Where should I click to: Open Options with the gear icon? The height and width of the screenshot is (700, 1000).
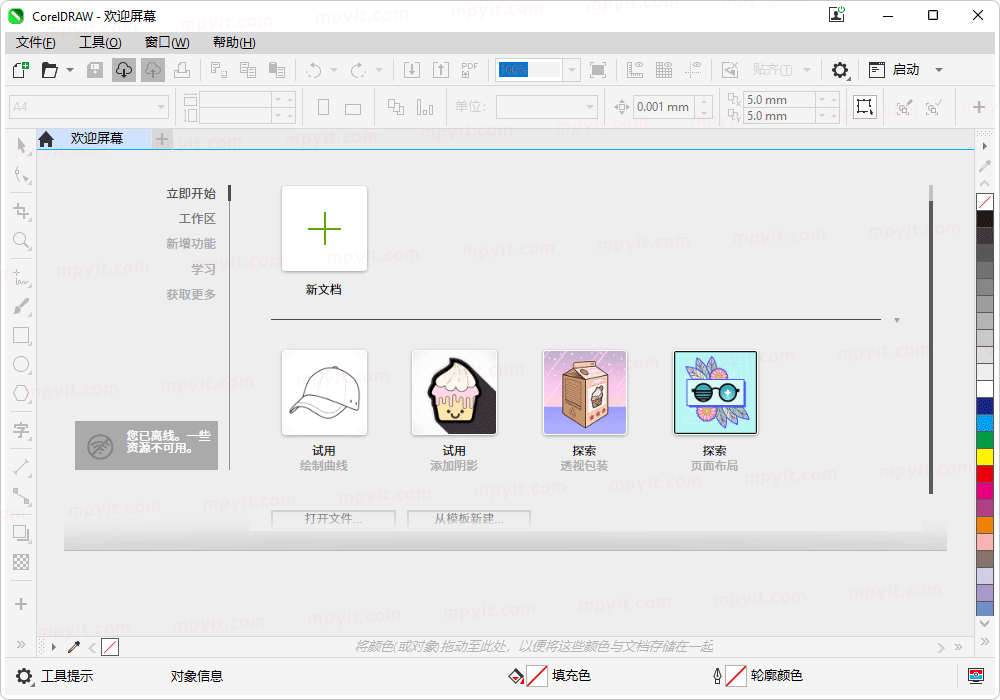click(840, 69)
